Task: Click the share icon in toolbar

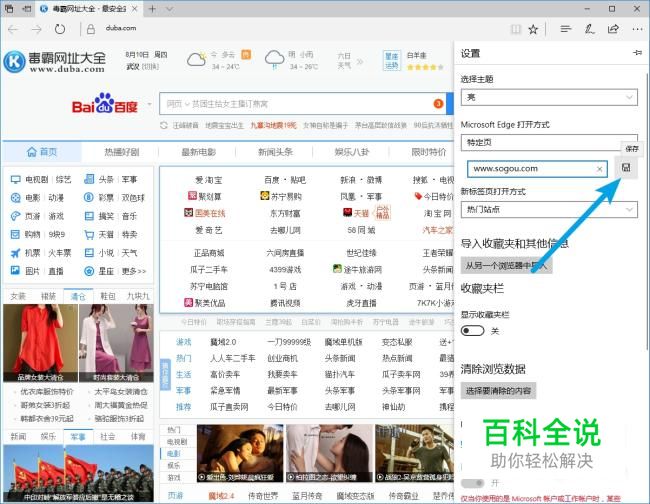Action: 613,29
